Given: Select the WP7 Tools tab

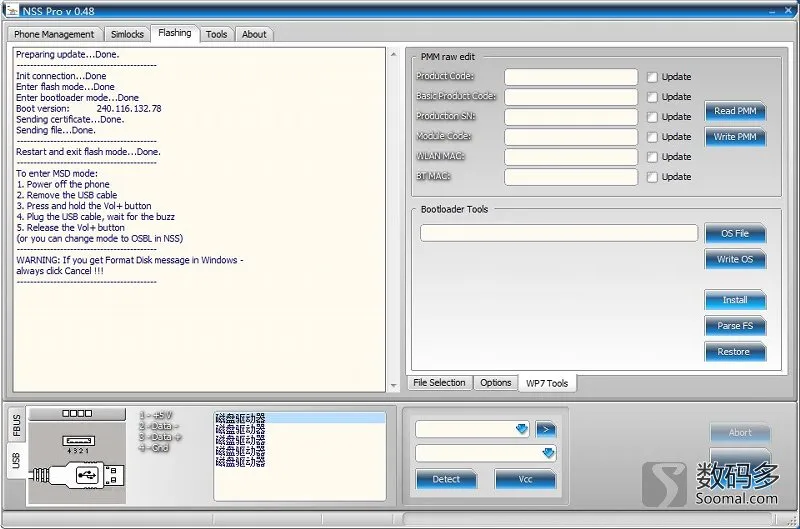Looking at the screenshot, I should [547, 383].
